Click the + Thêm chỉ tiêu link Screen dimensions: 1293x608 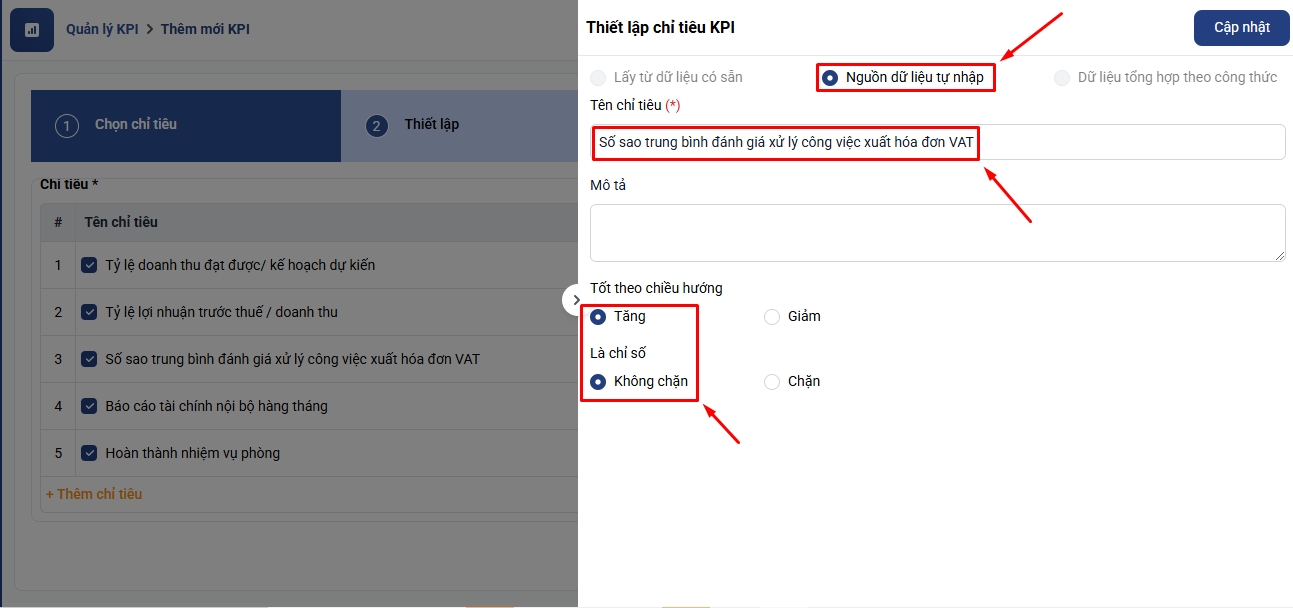pyautogui.click(x=94, y=494)
